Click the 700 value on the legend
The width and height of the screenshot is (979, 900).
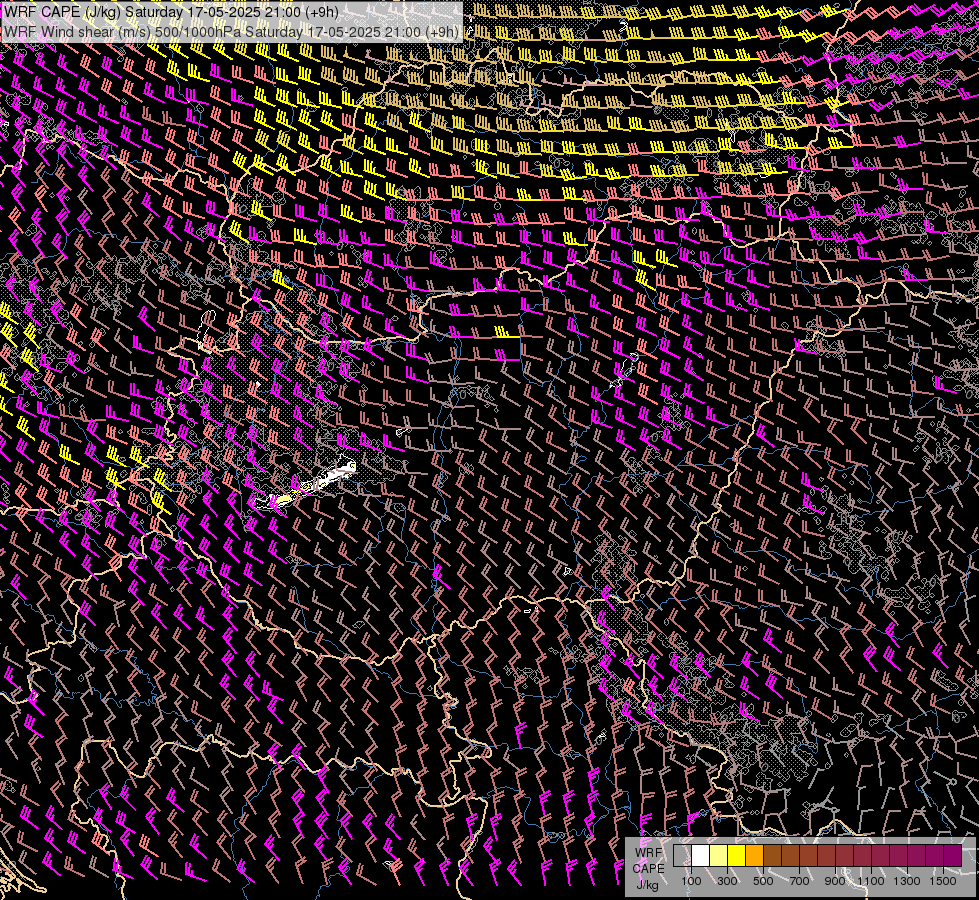799,881
